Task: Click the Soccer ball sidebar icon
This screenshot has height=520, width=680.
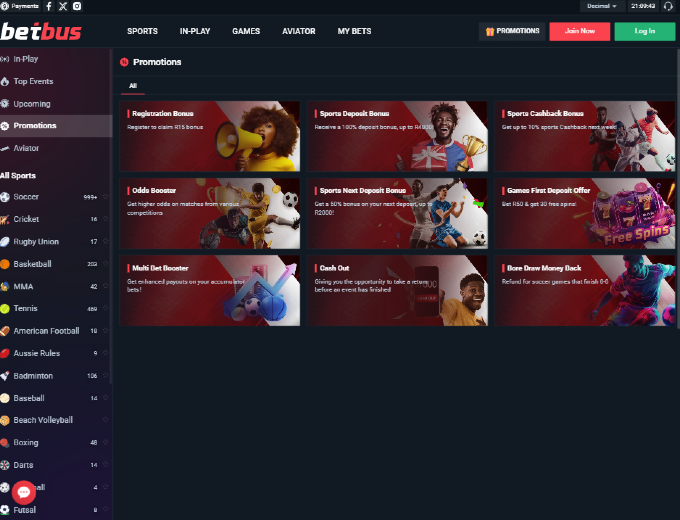Action: [x=5, y=197]
